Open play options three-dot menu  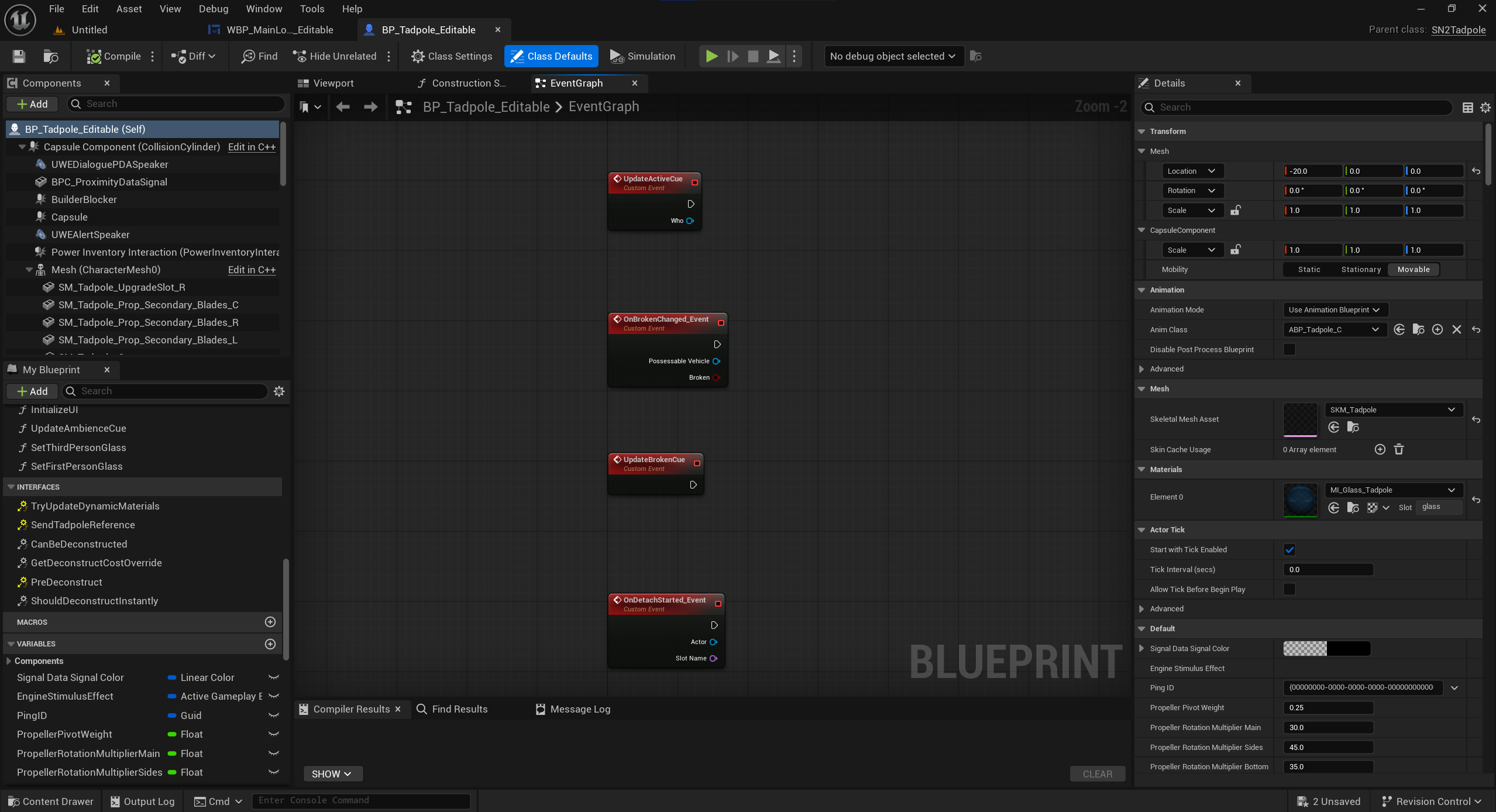click(x=794, y=56)
